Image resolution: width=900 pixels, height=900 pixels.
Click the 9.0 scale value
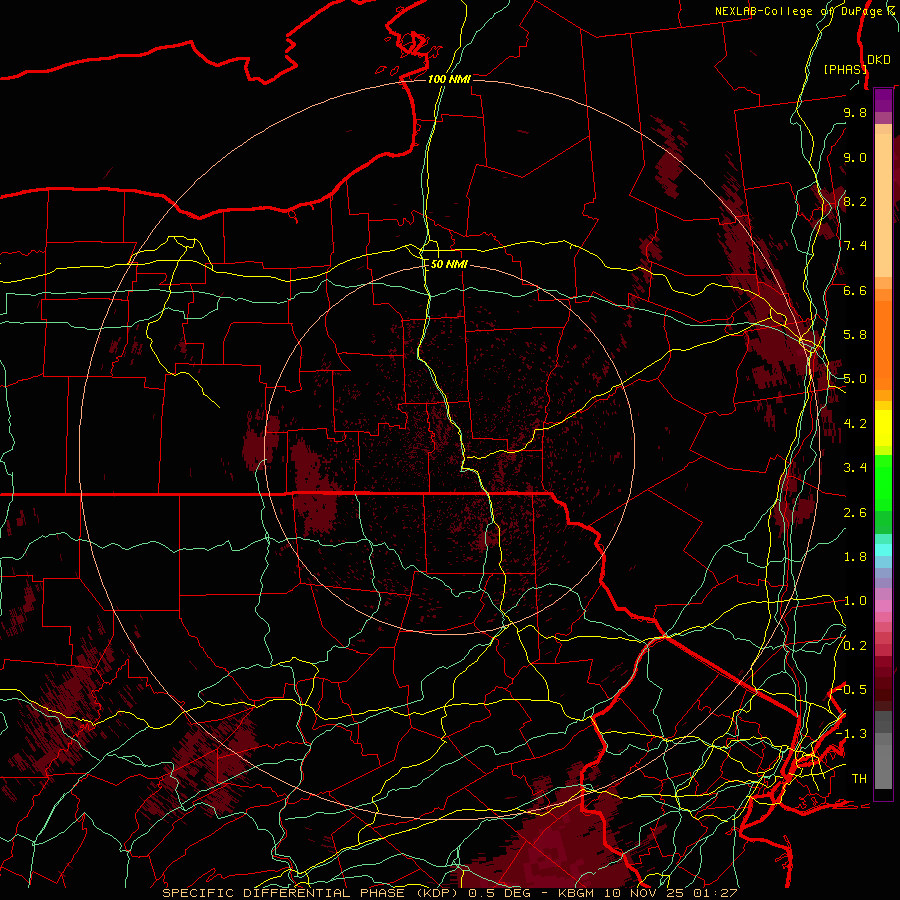point(855,157)
